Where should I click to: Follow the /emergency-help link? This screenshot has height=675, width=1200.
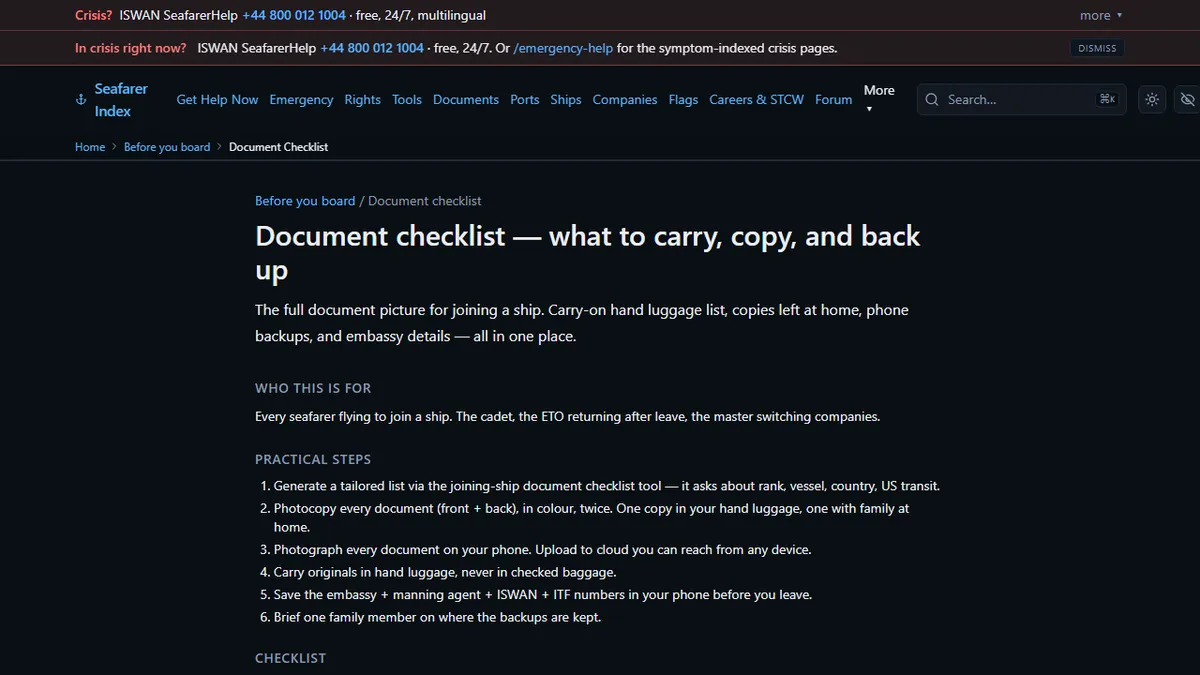[x=563, y=48]
